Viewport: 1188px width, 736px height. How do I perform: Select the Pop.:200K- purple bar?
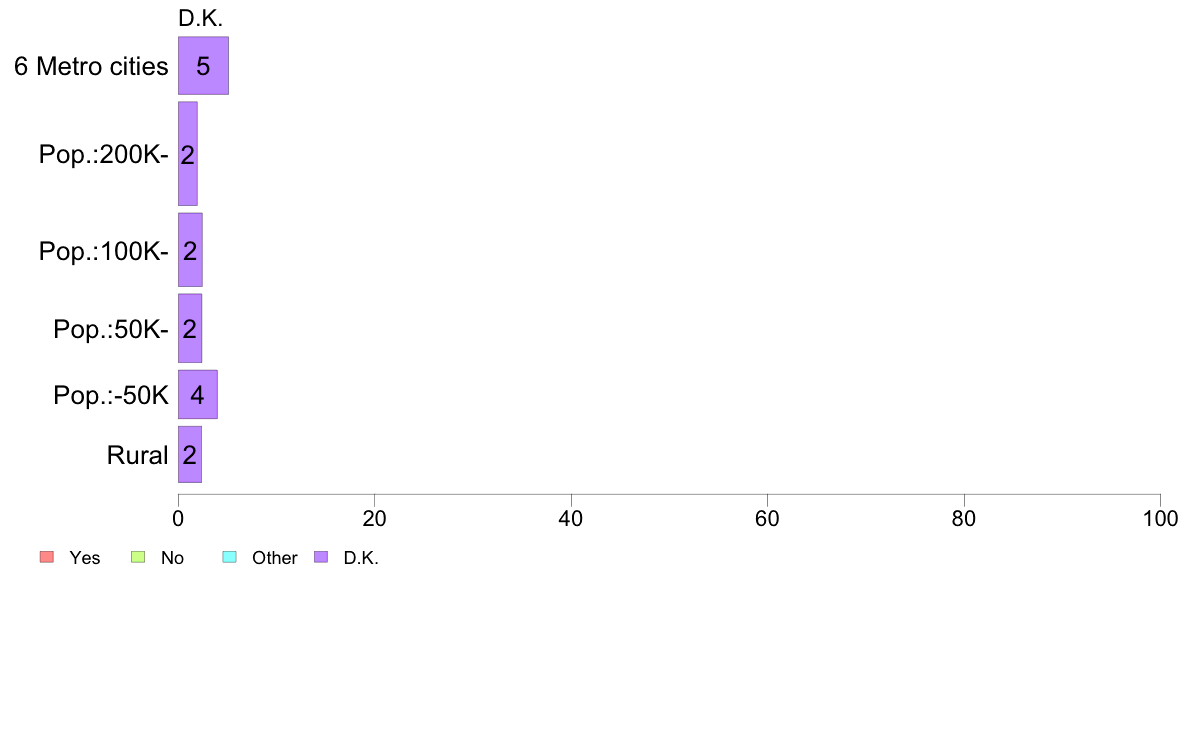188,154
